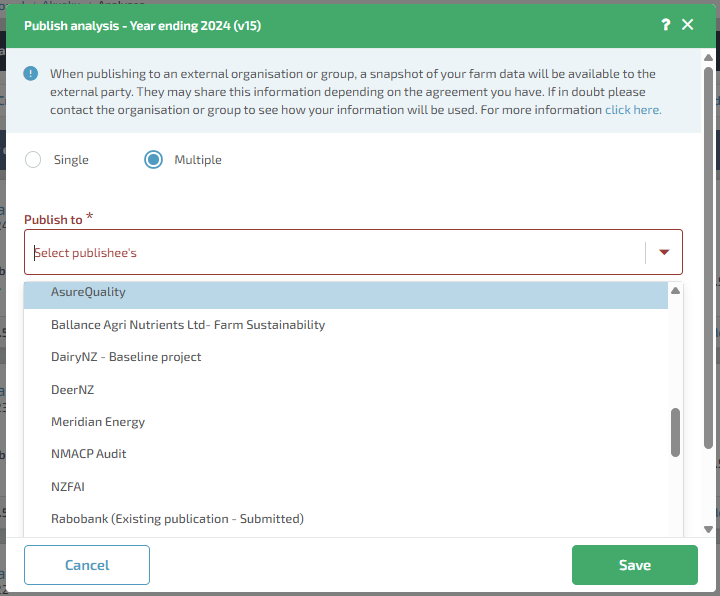Choose Rabobank (Existing publication - Submitted)
The height and width of the screenshot is (596, 720).
click(346, 519)
